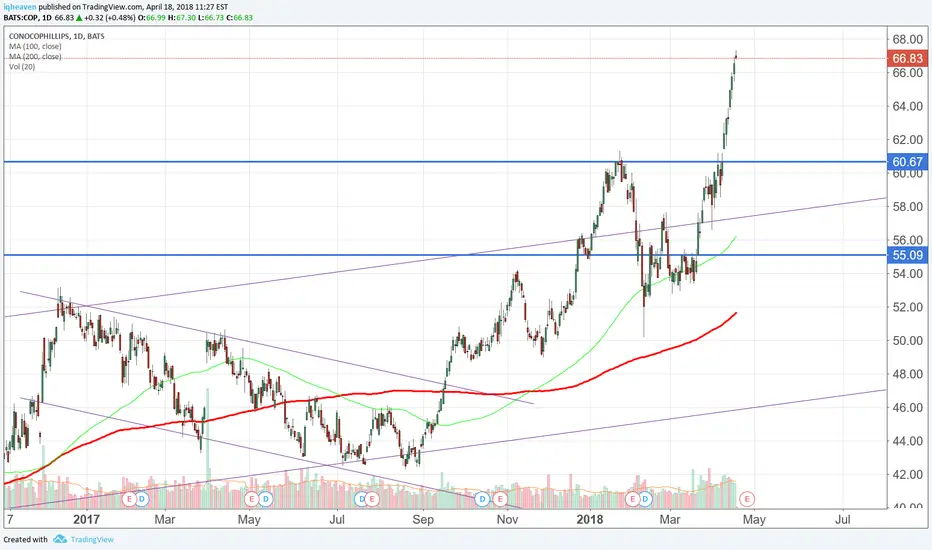Viewport: 932px width, 550px height.
Task: Click the 2018 label on time axis
Action: pyautogui.click(x=590, y=520)
